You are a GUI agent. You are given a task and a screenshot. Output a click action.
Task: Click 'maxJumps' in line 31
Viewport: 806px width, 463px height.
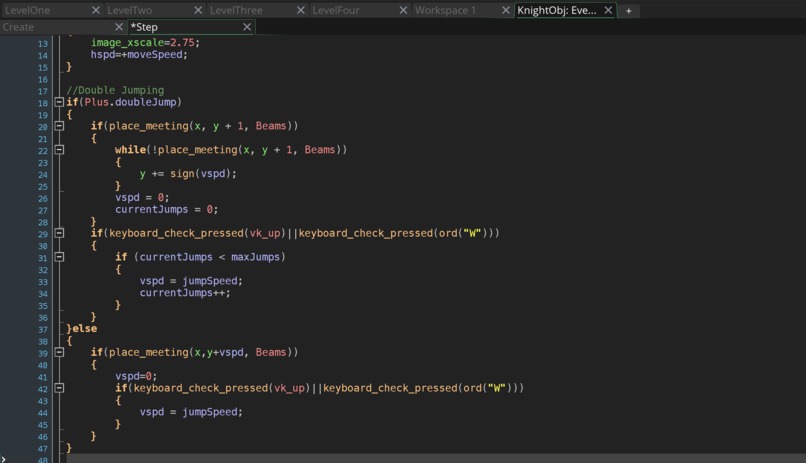(255, 257)
